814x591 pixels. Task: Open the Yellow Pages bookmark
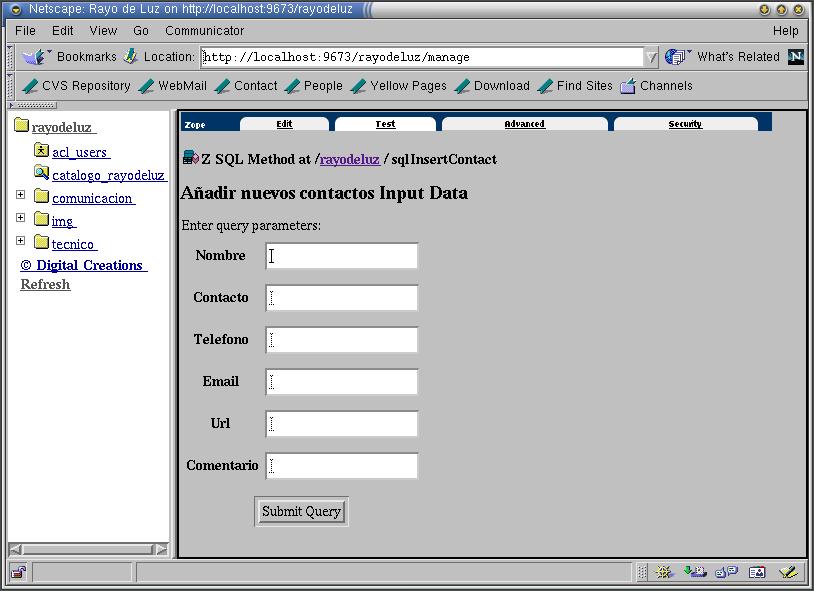(x=399, y=86)
